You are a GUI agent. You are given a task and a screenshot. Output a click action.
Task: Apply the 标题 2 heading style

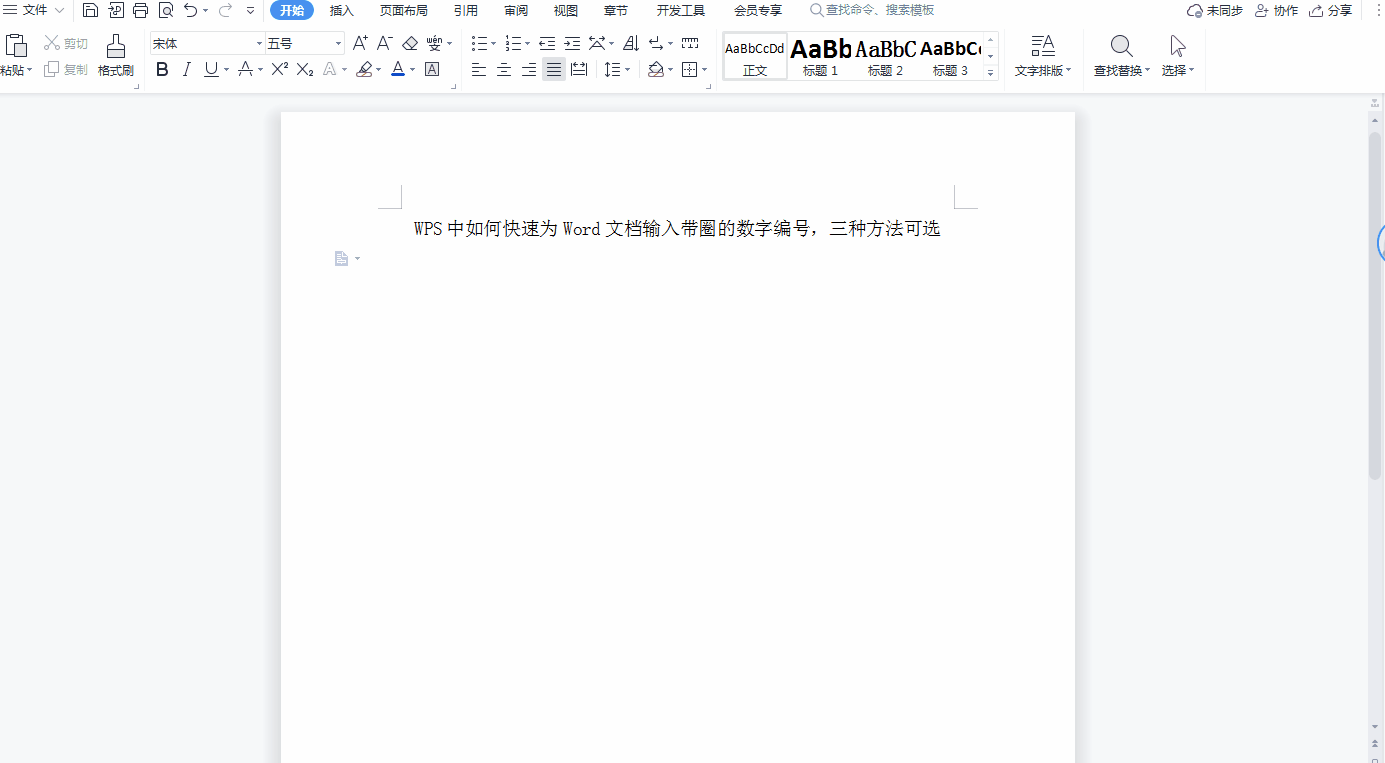pyautogui.click(x=886, y=56)
